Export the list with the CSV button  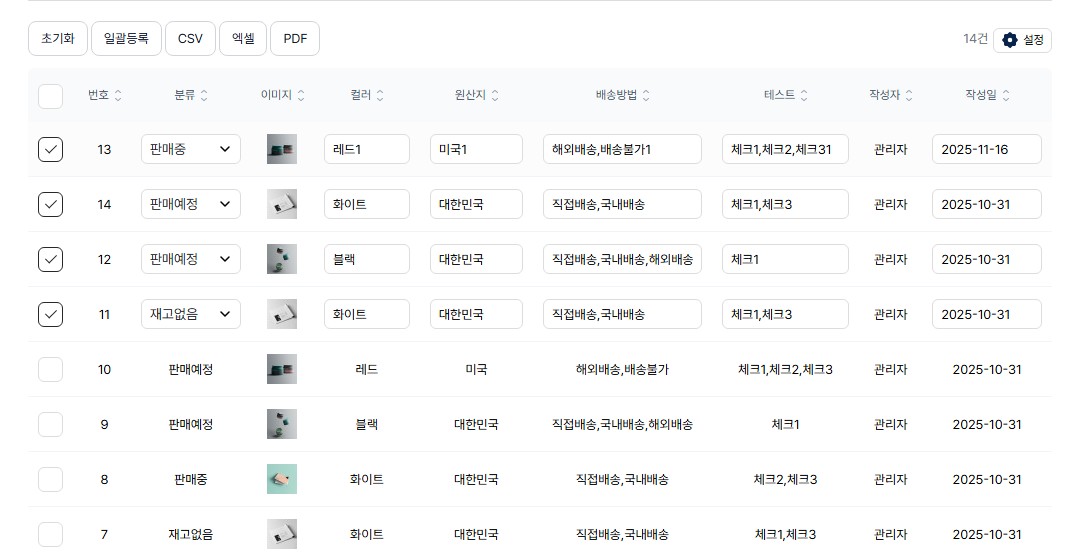point(190,39)
